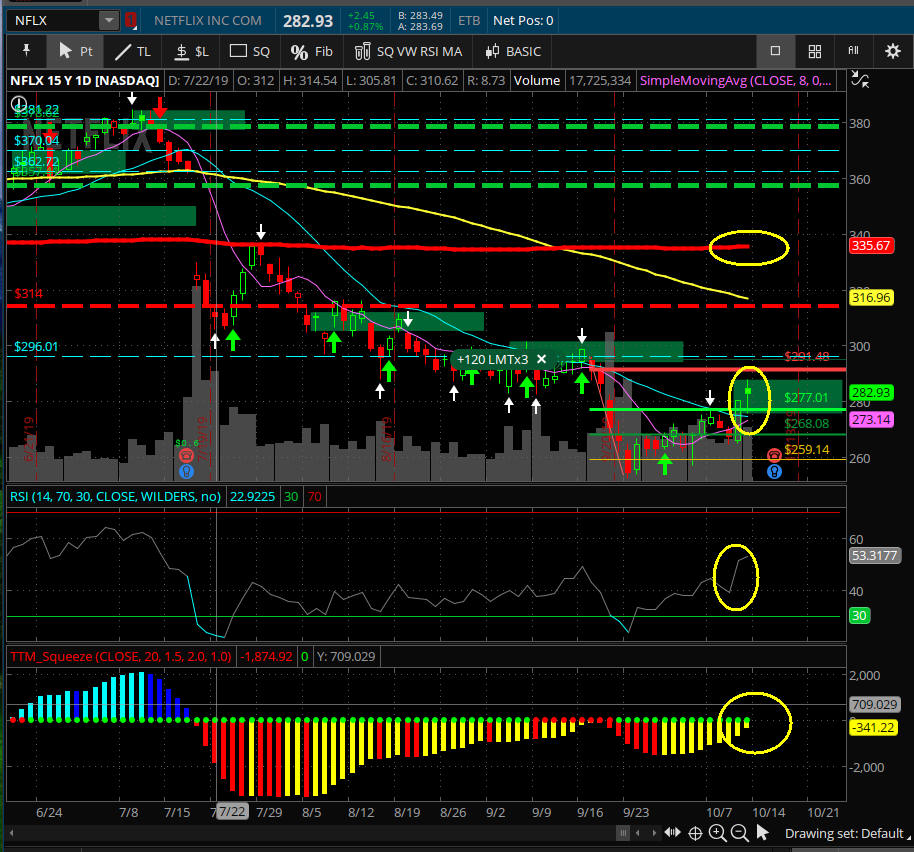Toggle the crosshair target icon
Viewport: 914px width, 852px height.
click(695, 833)
